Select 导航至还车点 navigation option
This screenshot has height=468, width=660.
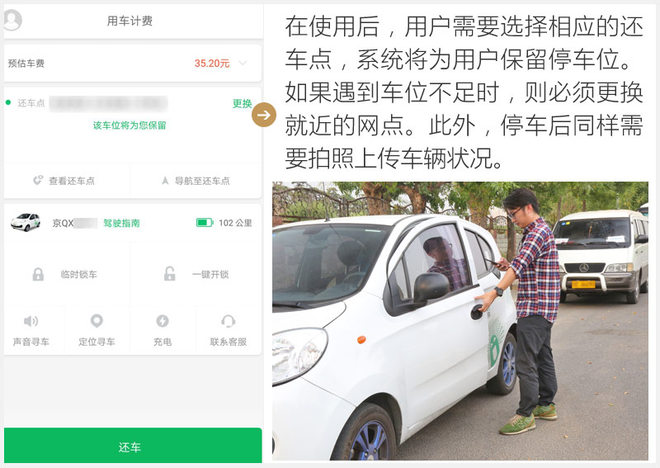point(196,181)
